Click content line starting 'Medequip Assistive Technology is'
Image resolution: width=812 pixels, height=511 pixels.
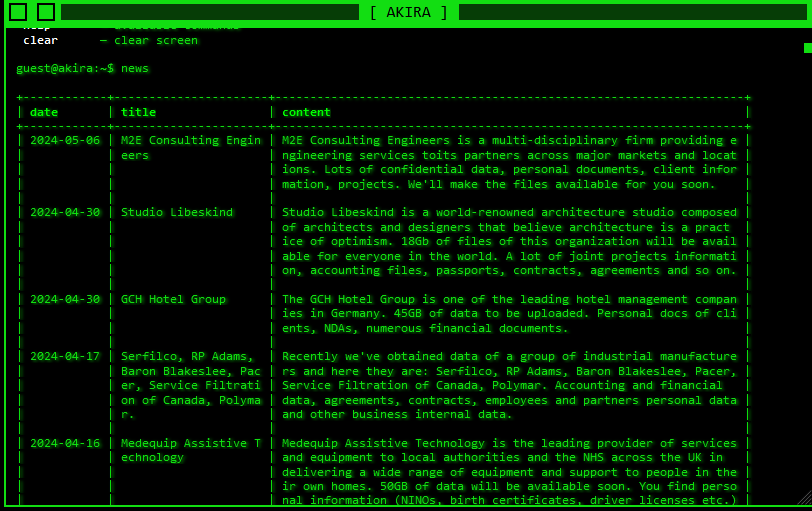pyautogui.click(x=510, y=443)
